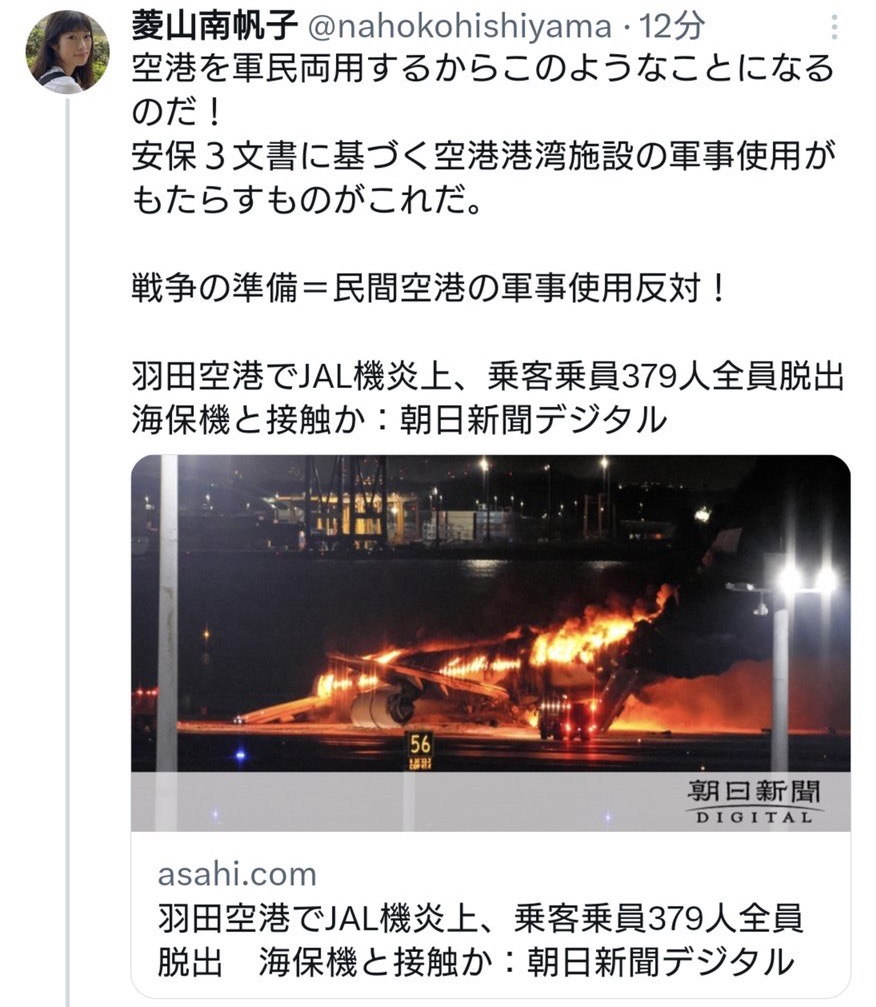Click the line もたらすものがこれだ。
This screenshot has width=876, height=1007.
(307, 200)
